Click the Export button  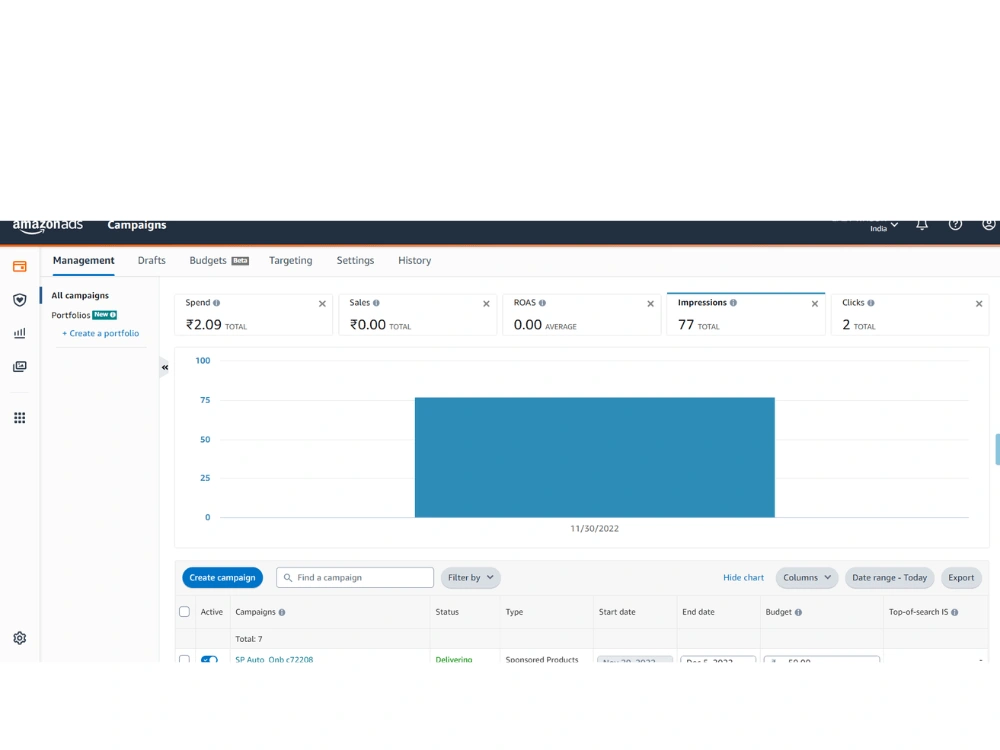pos(961,578)
